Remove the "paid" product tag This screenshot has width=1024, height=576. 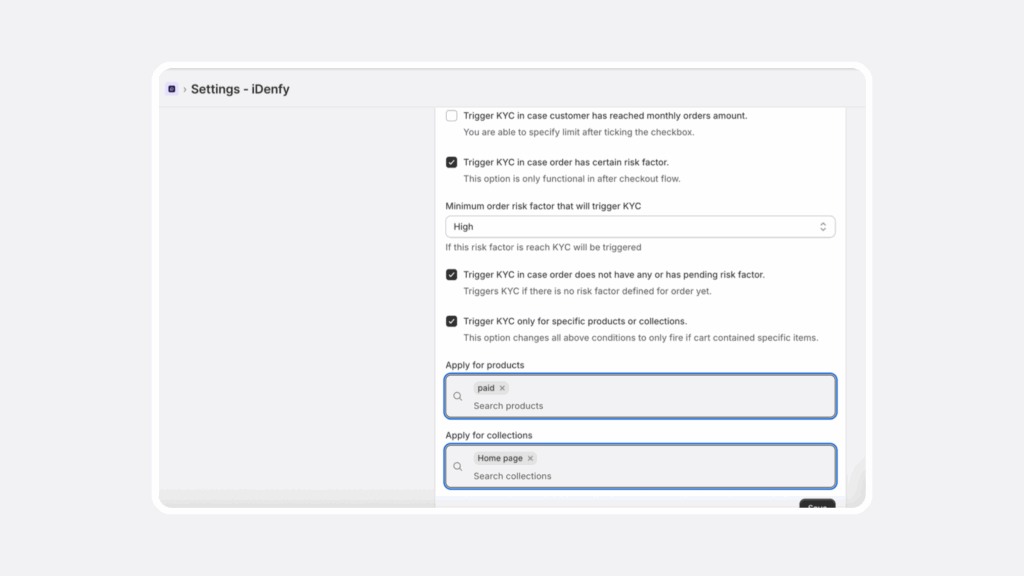502,387
